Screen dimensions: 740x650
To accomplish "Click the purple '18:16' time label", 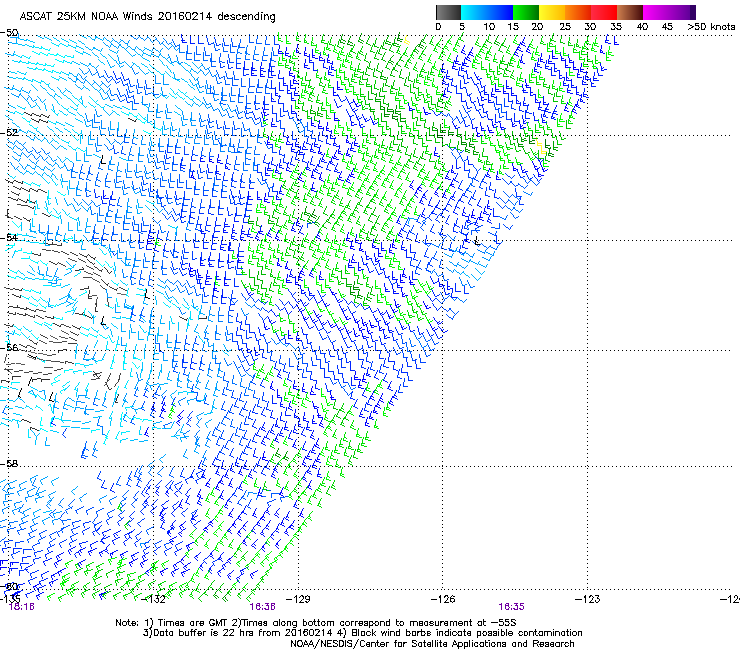I will (x=22, y=607).
